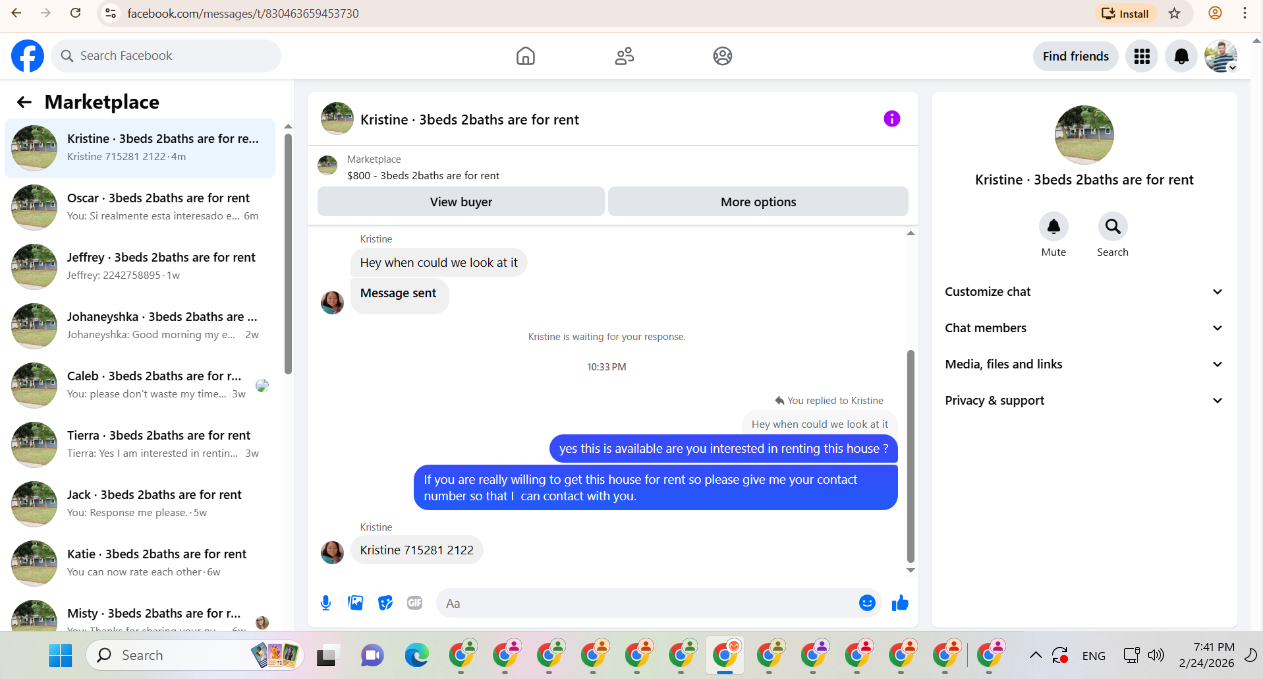Click the '$800 - 3beds 2baths are for rent' text

point(423,175)
